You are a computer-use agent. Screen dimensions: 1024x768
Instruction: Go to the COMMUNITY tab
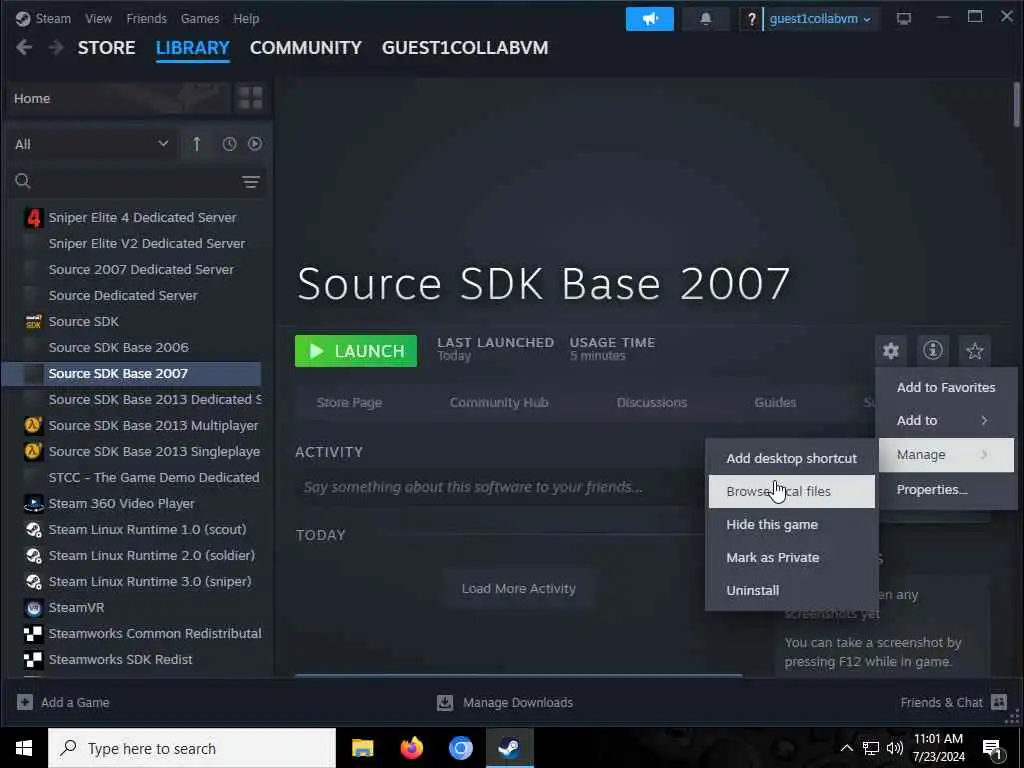(x=306, y=48)
